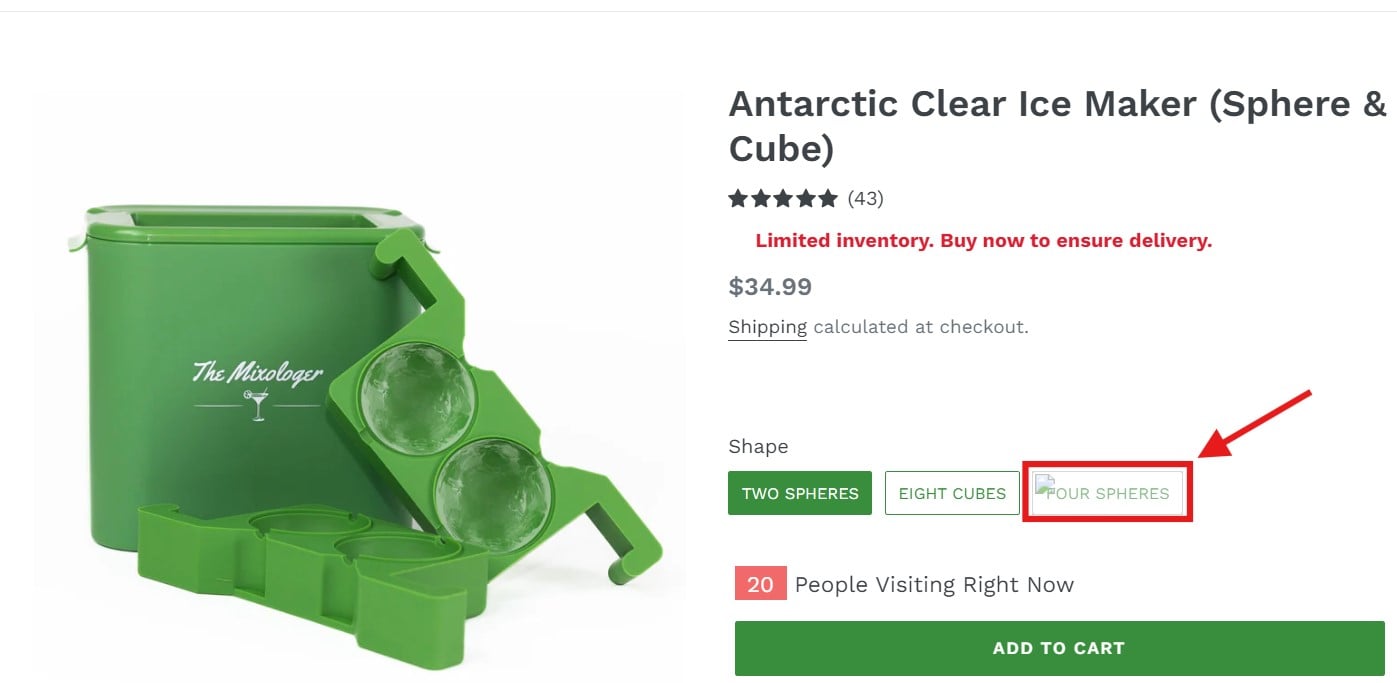
Task: Click the People Visiting Right Now text
Action: coord(934,584)
